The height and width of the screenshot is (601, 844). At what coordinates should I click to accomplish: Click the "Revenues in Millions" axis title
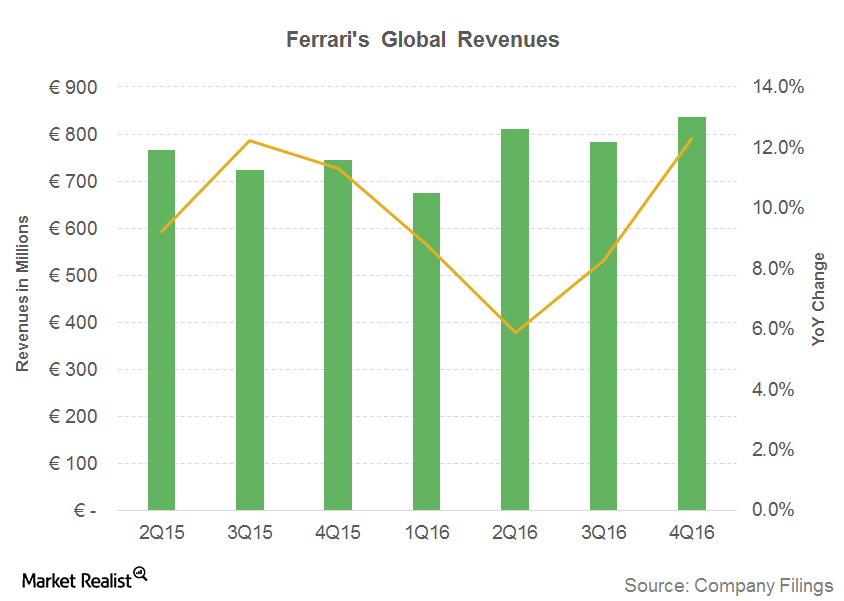pyautogui.click(x=22, y=294)
